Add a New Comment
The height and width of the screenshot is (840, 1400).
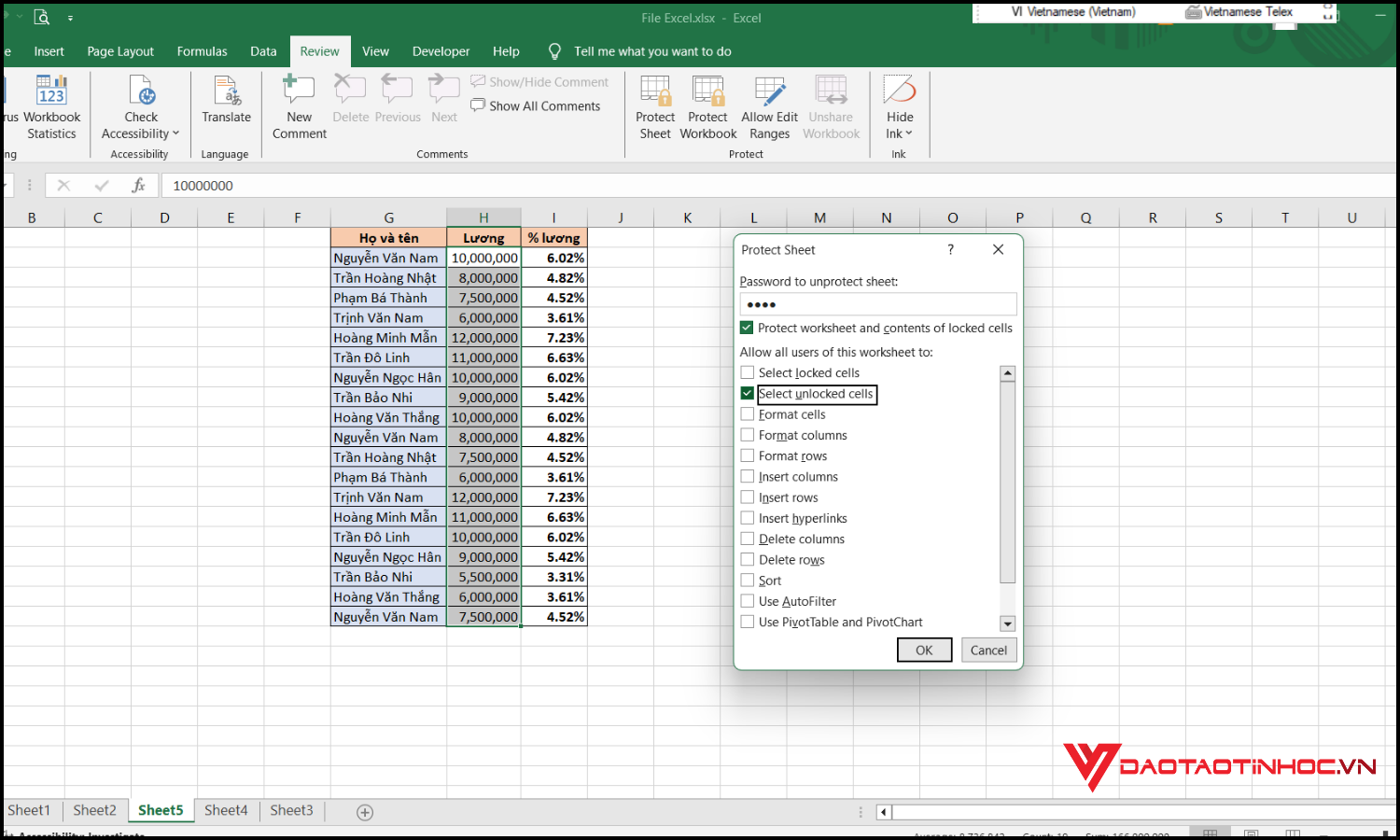[299, 107]
